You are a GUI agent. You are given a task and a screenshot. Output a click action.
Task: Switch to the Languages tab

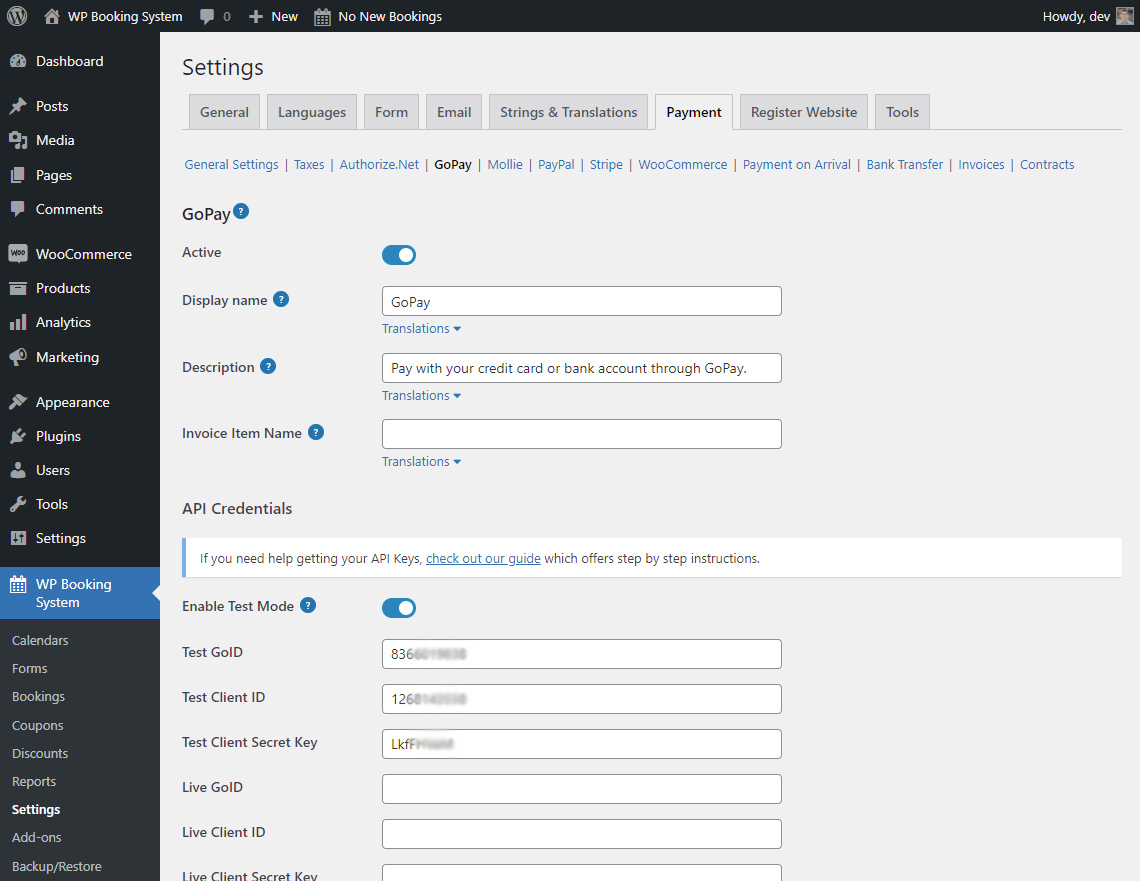[x=312, y=112]
